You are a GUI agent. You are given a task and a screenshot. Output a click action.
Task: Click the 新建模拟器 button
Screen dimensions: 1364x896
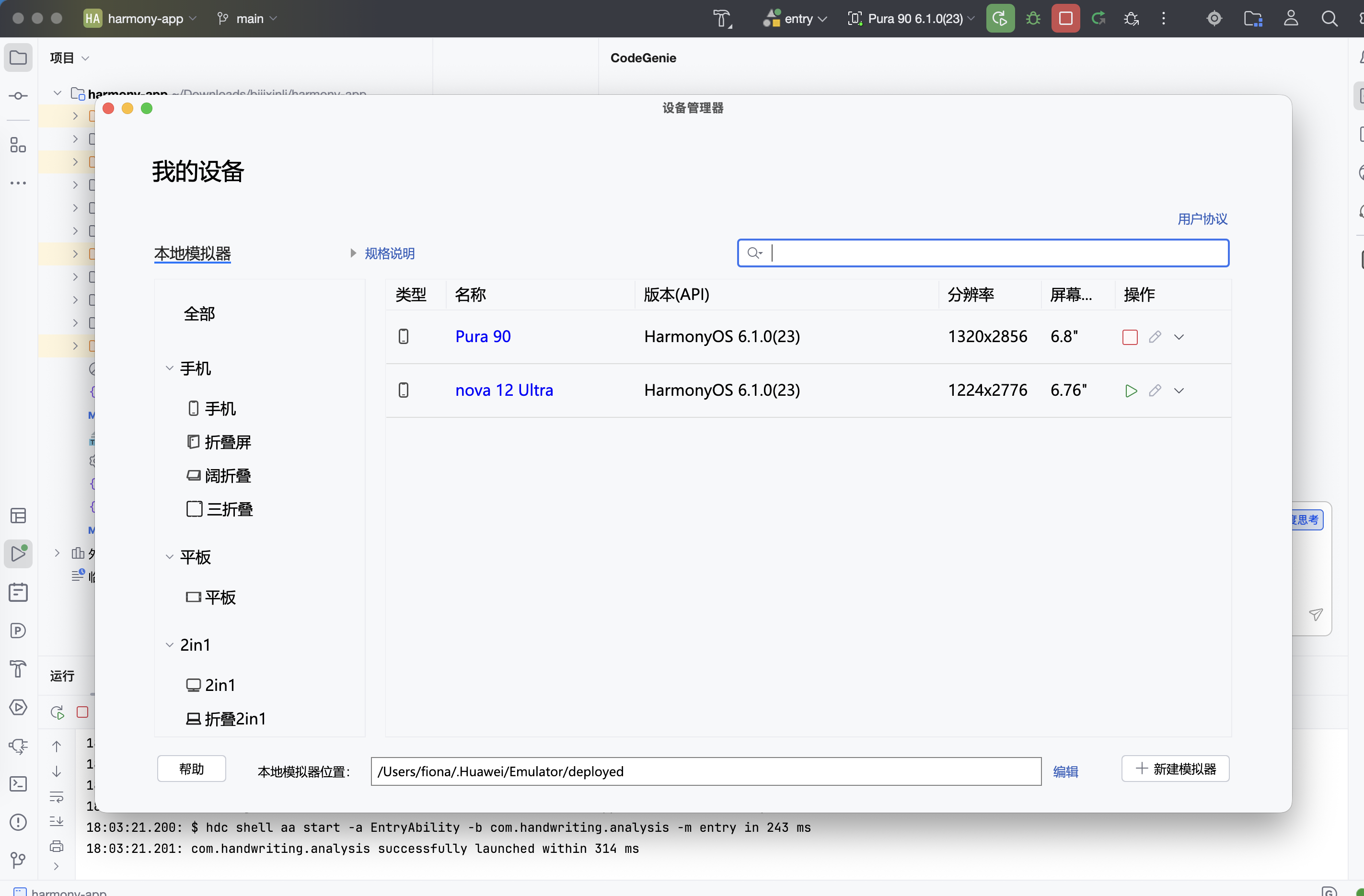click(1176, 769)
